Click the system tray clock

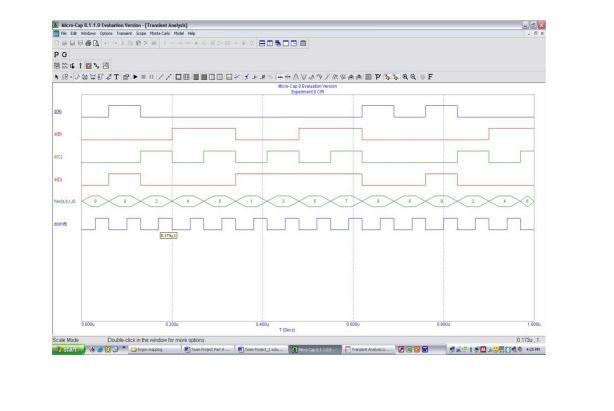point(533,350)
